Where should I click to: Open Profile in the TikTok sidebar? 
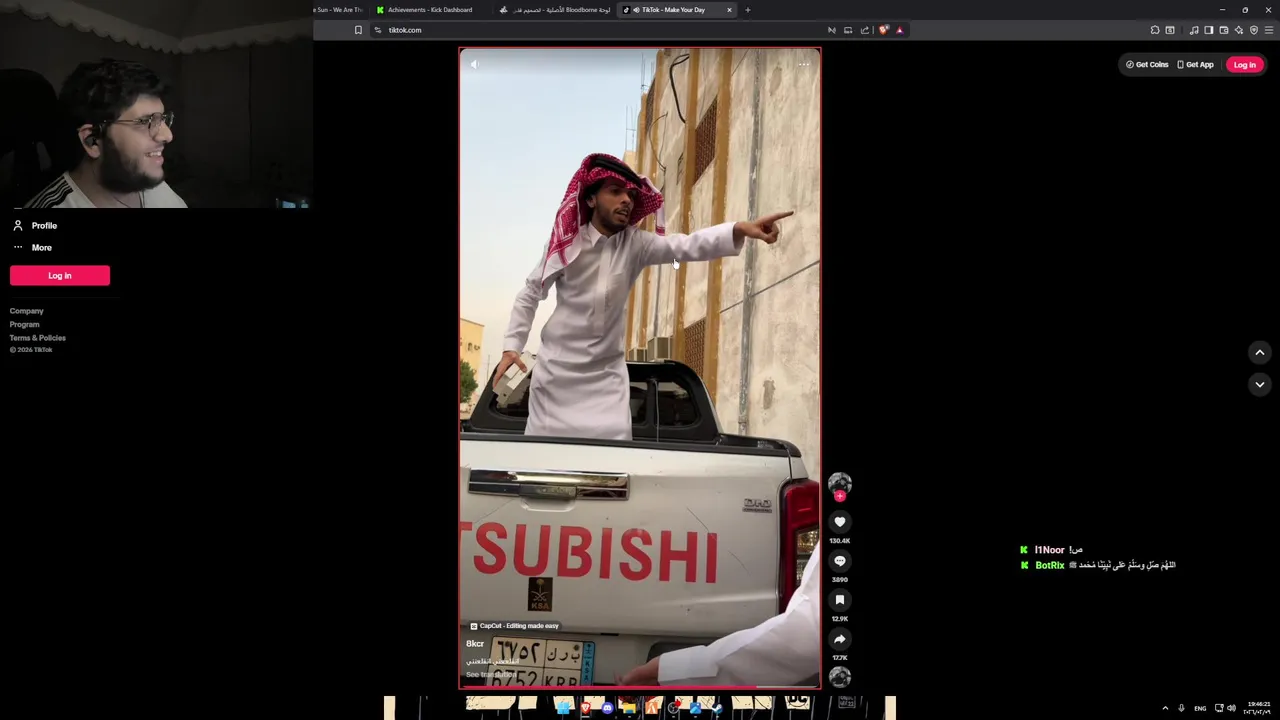tap(35, 226)
